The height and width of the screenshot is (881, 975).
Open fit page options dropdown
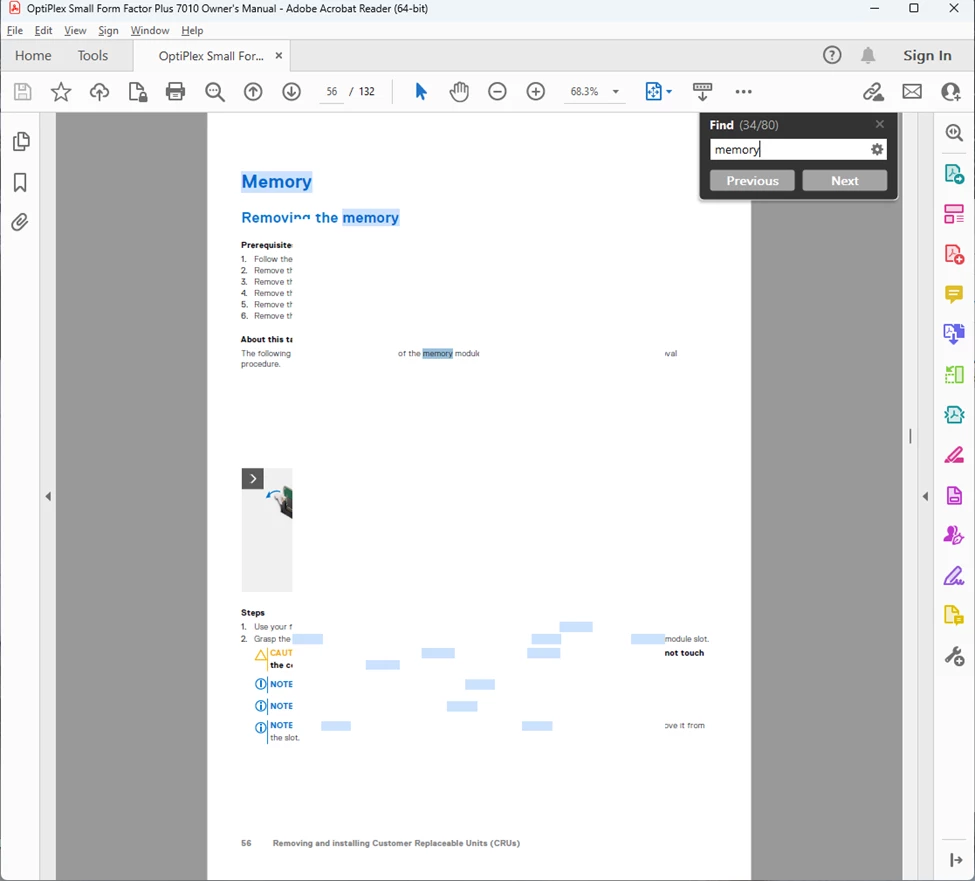pos(658,92)
